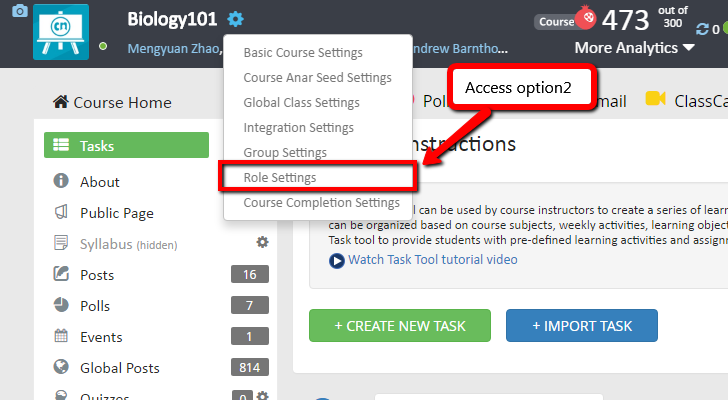The height and width of the screenshot is (400, 728).
Task: Choose Basic Course Settings menu entry
Action: coord(303,53)
